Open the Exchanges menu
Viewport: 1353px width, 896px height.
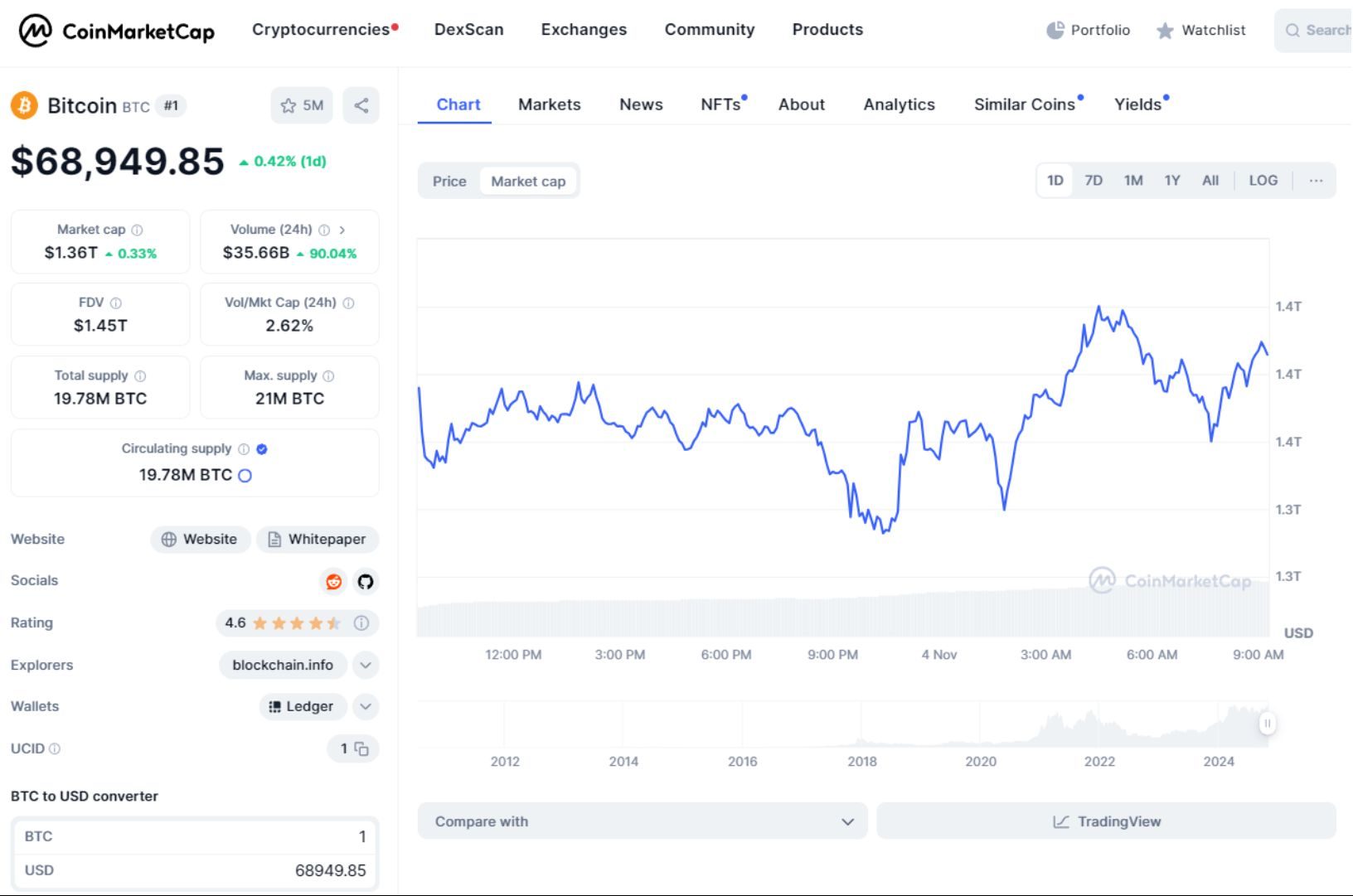point(584,30)
